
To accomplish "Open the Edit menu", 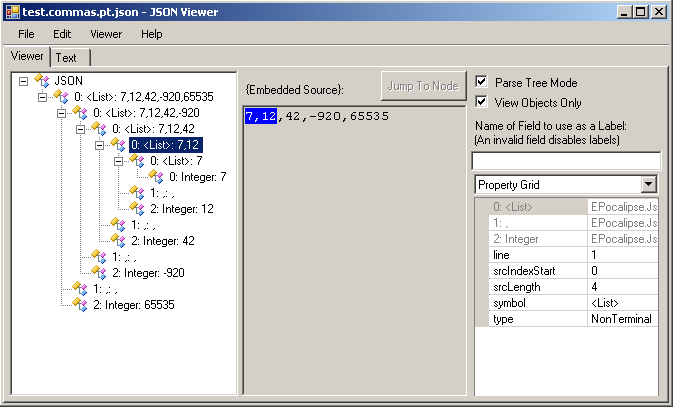I will click(62, 34).
